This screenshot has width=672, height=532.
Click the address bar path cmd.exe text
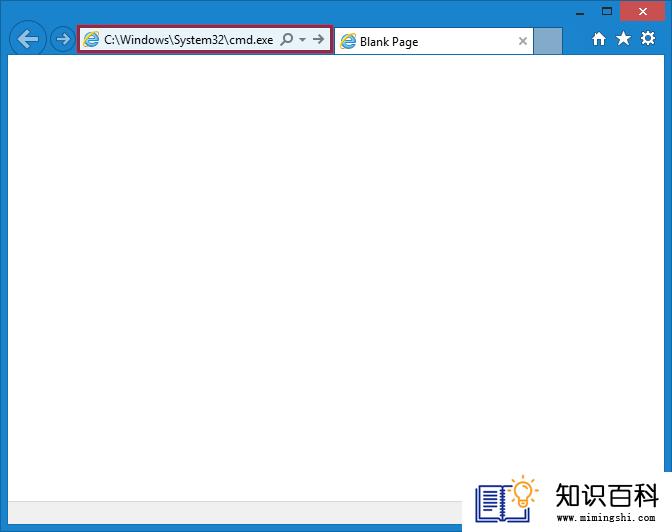(189, 40)
